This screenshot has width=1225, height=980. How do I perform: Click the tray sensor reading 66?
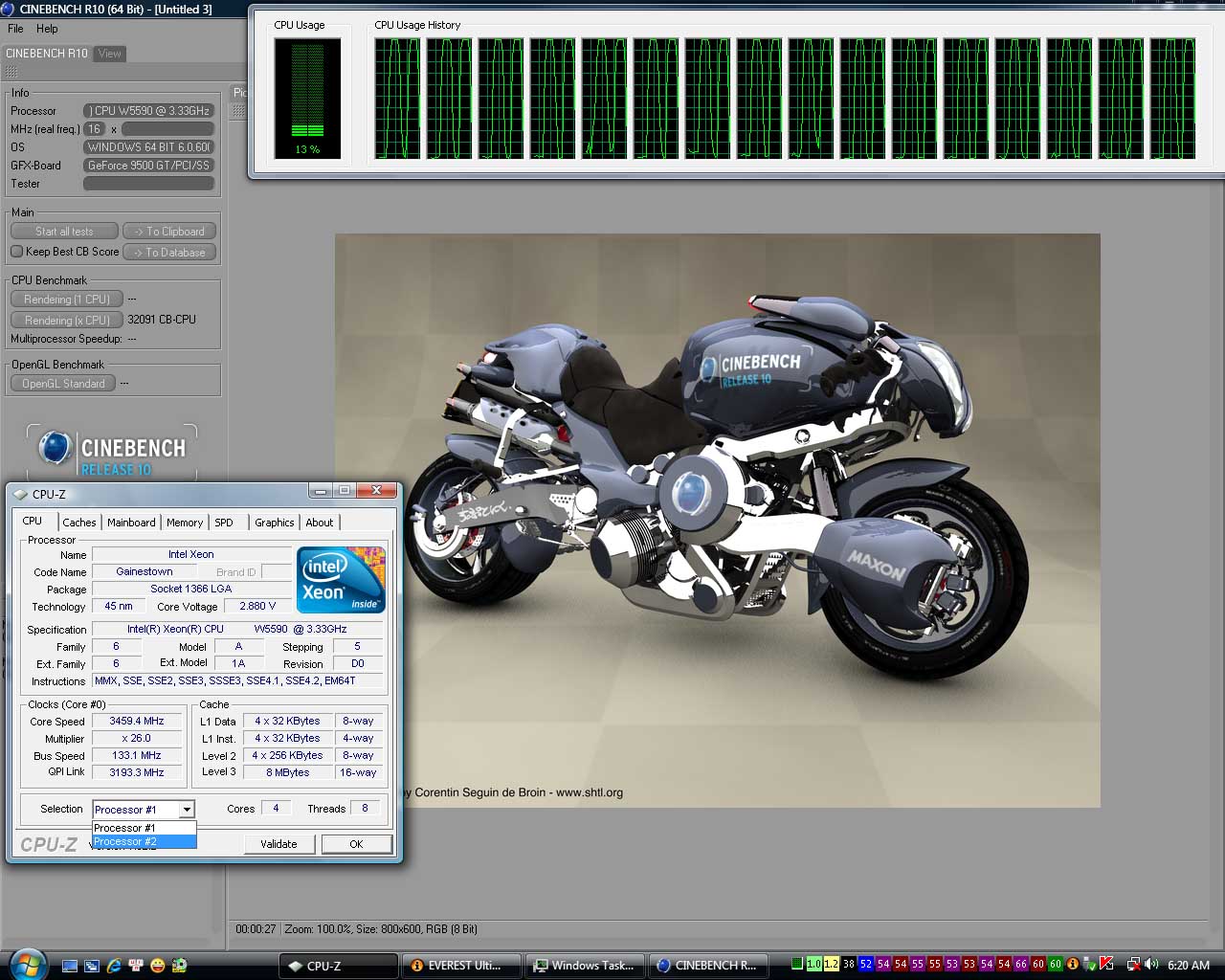click(x=1020, y=964)
